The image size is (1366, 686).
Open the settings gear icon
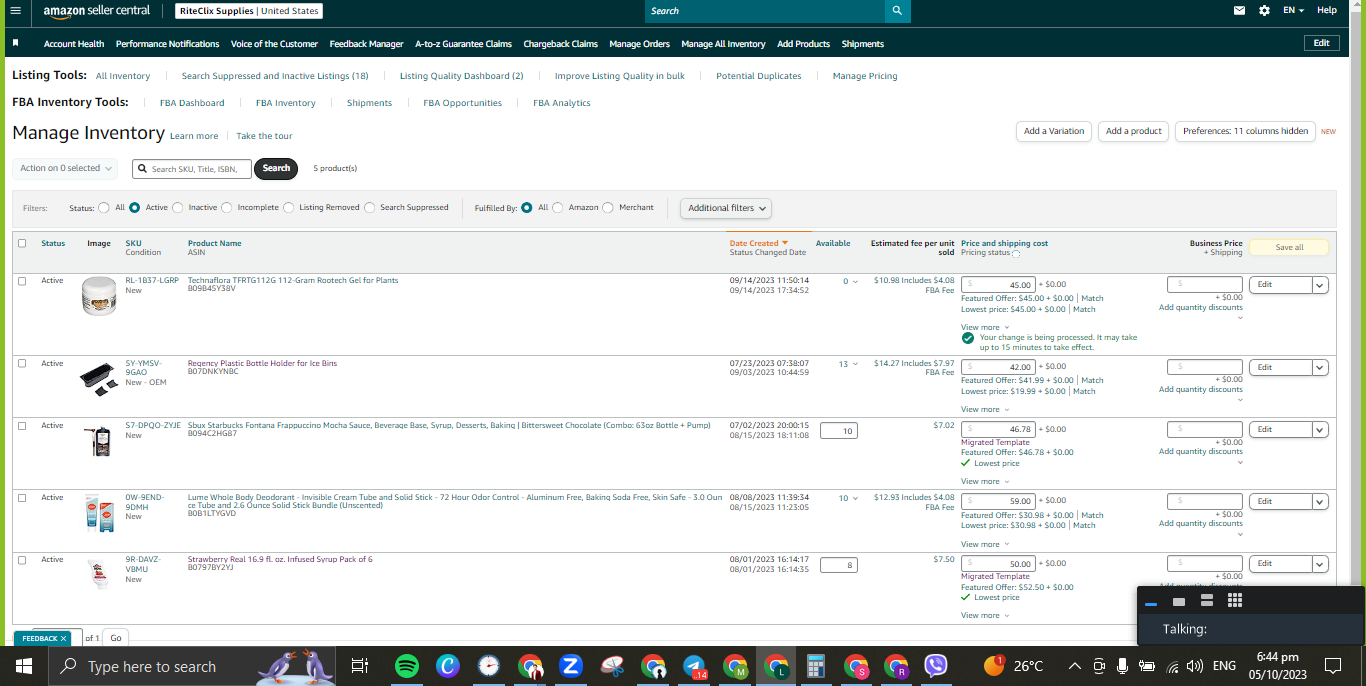pyautogui.click(x=1265, y=10)
